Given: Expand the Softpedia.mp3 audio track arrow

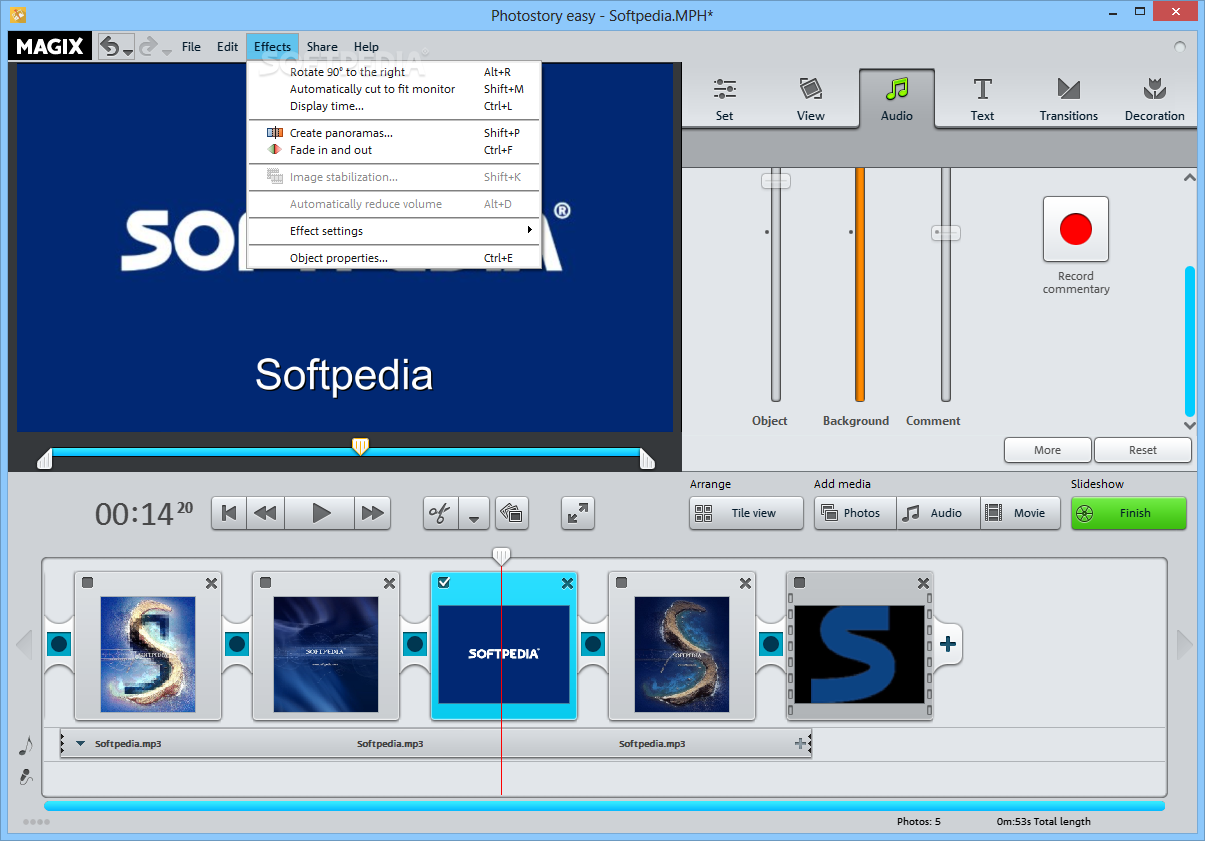Looking at the screenshot, I should click(x=81, y=744).
